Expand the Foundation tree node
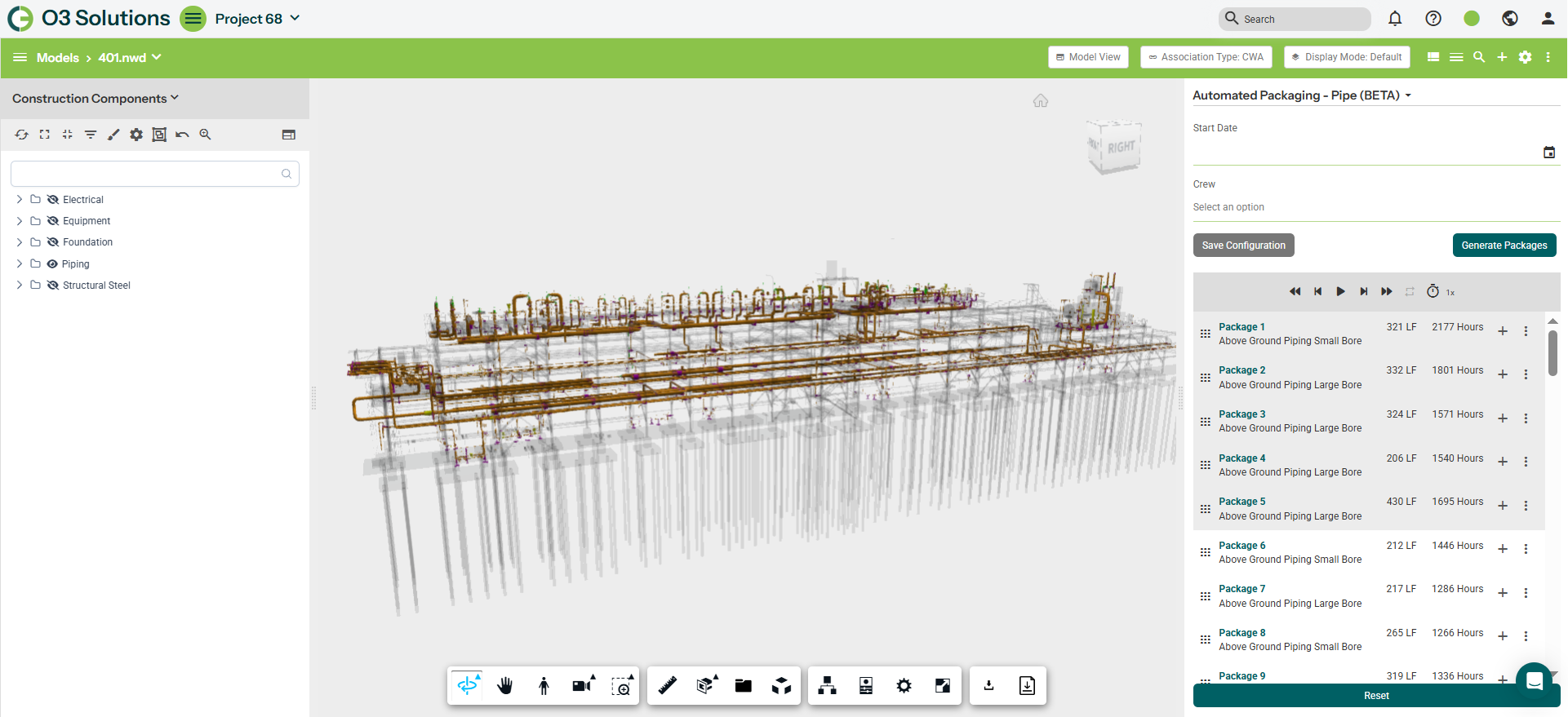 (20, 242)
